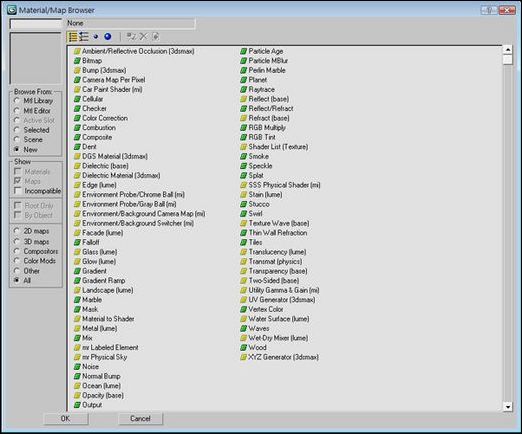The image size is (522, 434).
Task: Click the yellow icon beside Ocean (lume)
Action: point(77,386)
